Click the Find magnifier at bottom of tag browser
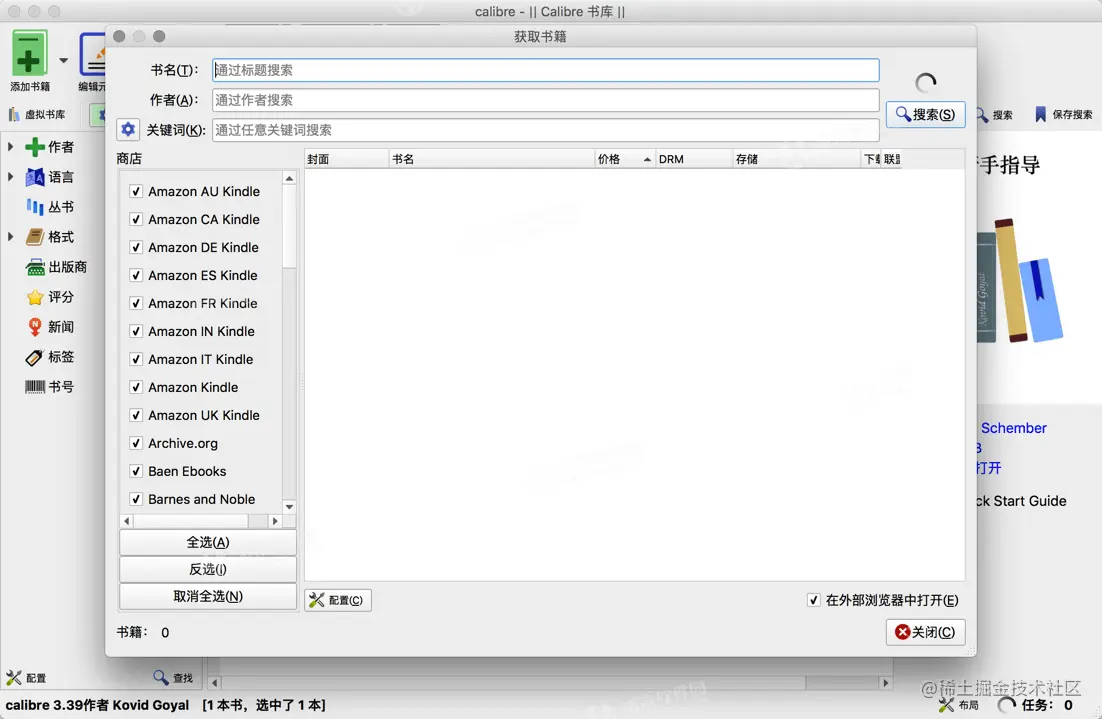 [161, 678]
